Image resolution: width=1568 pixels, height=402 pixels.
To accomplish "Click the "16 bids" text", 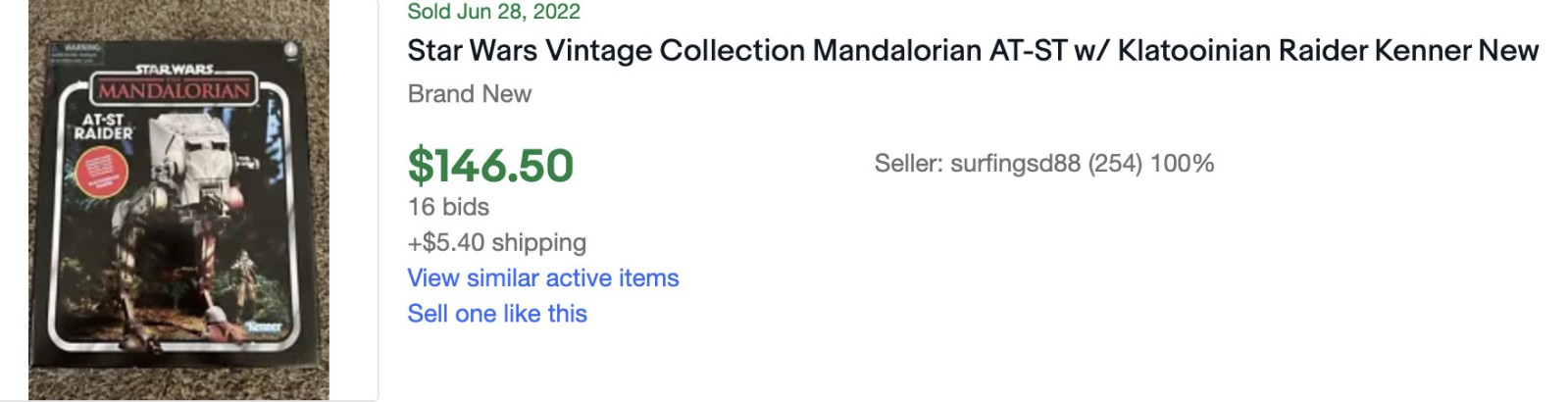I will (448, 207).
